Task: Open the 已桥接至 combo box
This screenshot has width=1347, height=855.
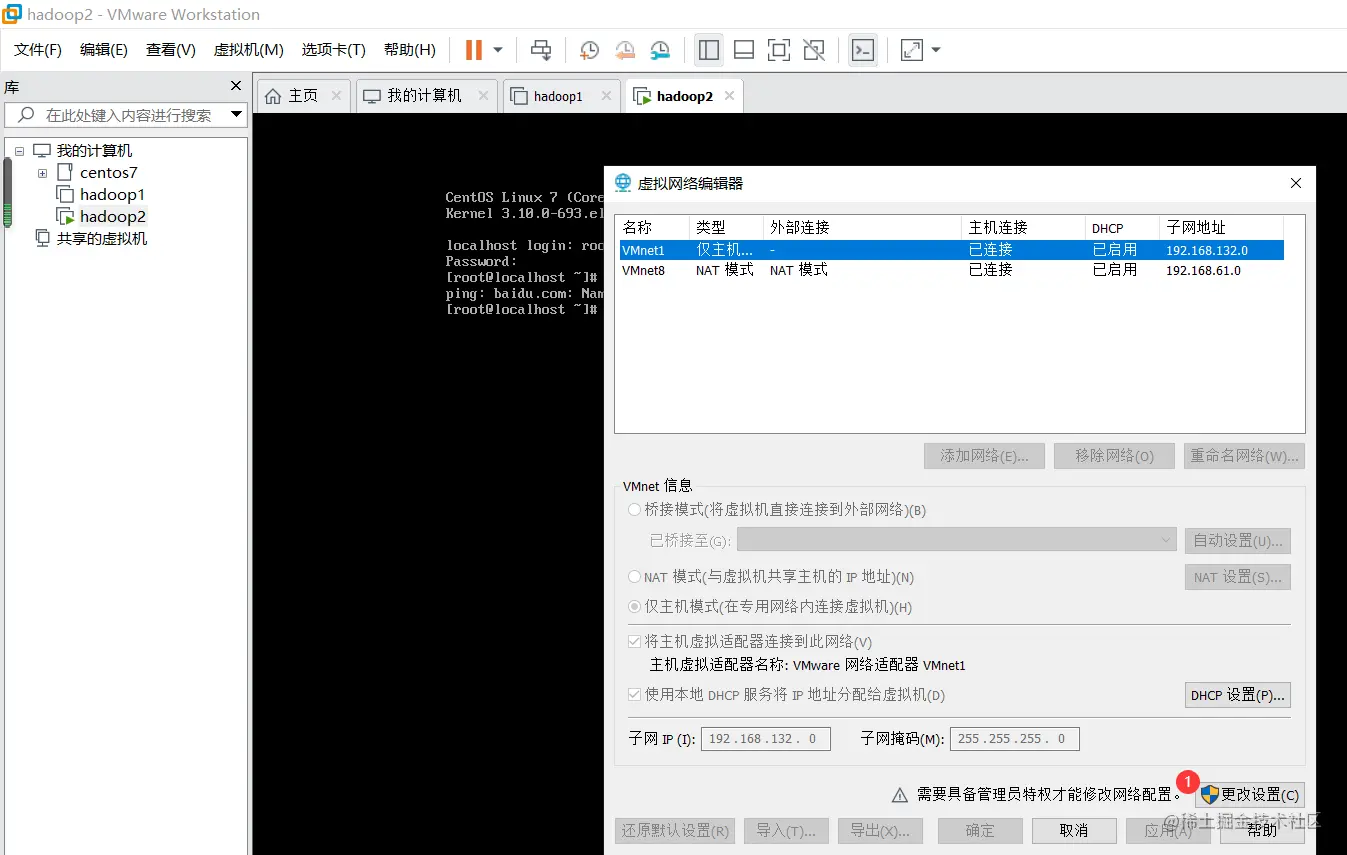Action: pyautogui.click(x=957, y=541)
